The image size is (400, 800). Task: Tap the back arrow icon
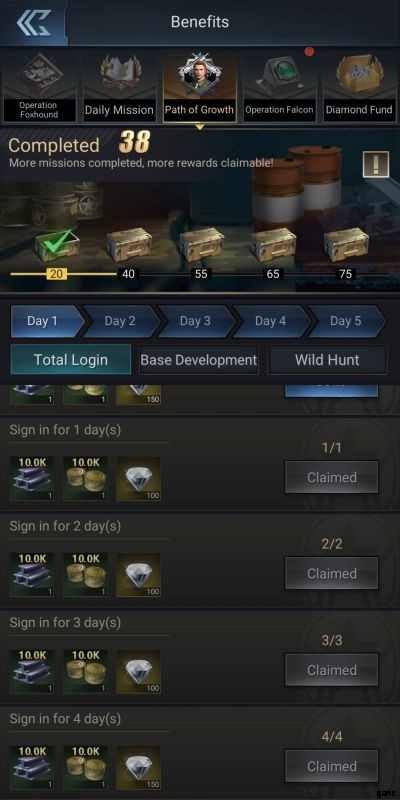pos(34,22)
